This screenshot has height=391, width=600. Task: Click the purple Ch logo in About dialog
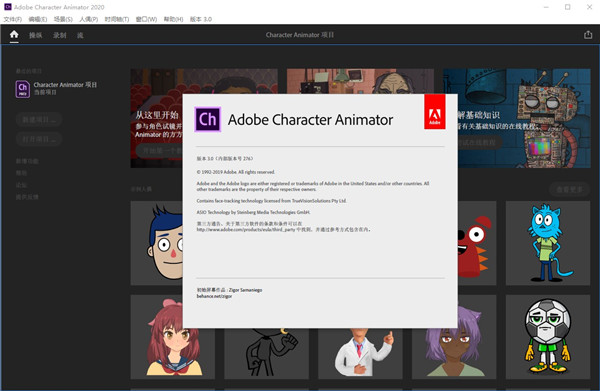click(207, 119)
